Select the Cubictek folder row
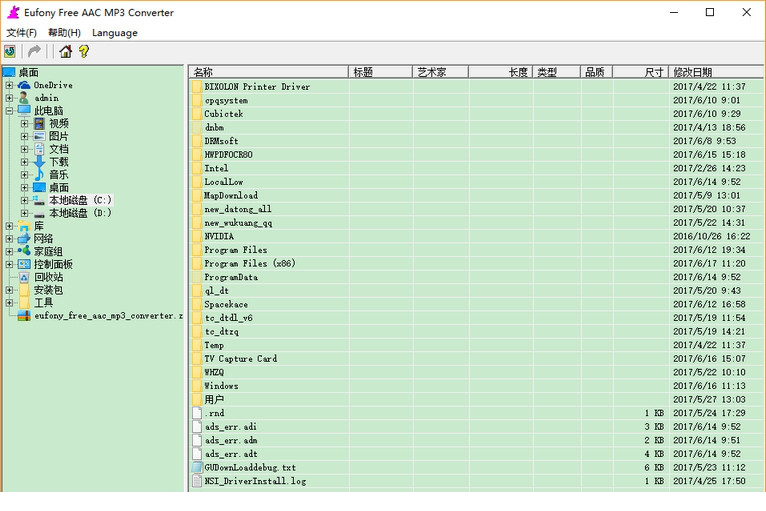766x511 pixels. tap(476, 114)
